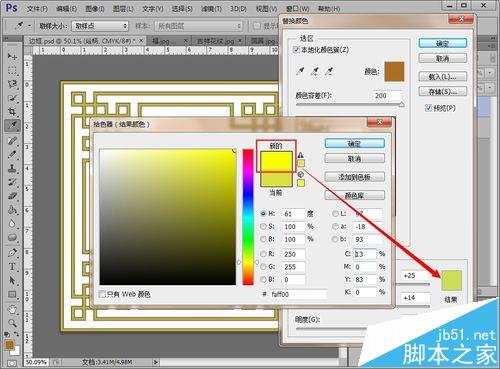
Task: Select the Eraser tool
Action: pos(12,196)
